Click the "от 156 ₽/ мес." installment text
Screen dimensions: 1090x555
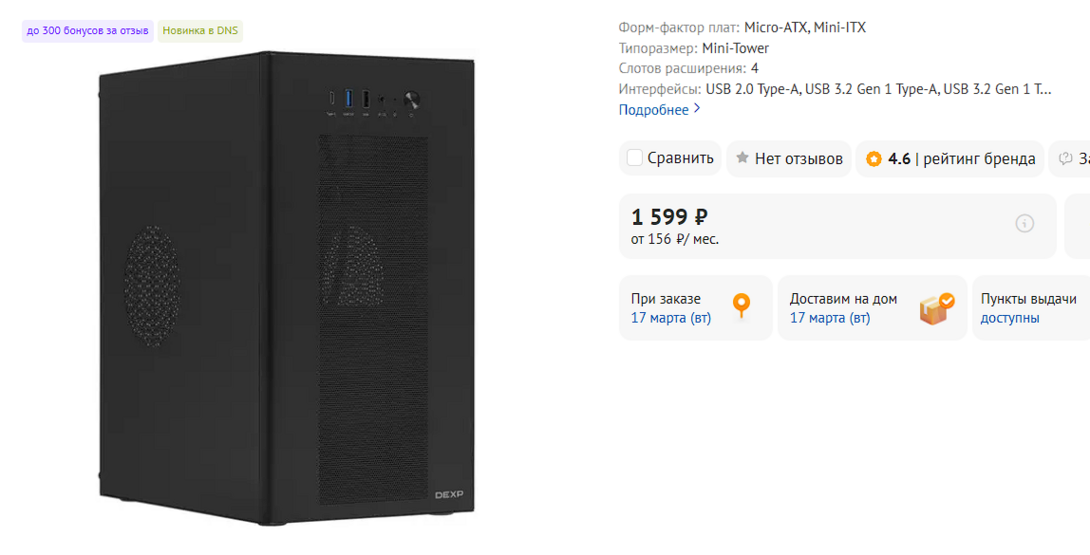[x=675, y=239]
